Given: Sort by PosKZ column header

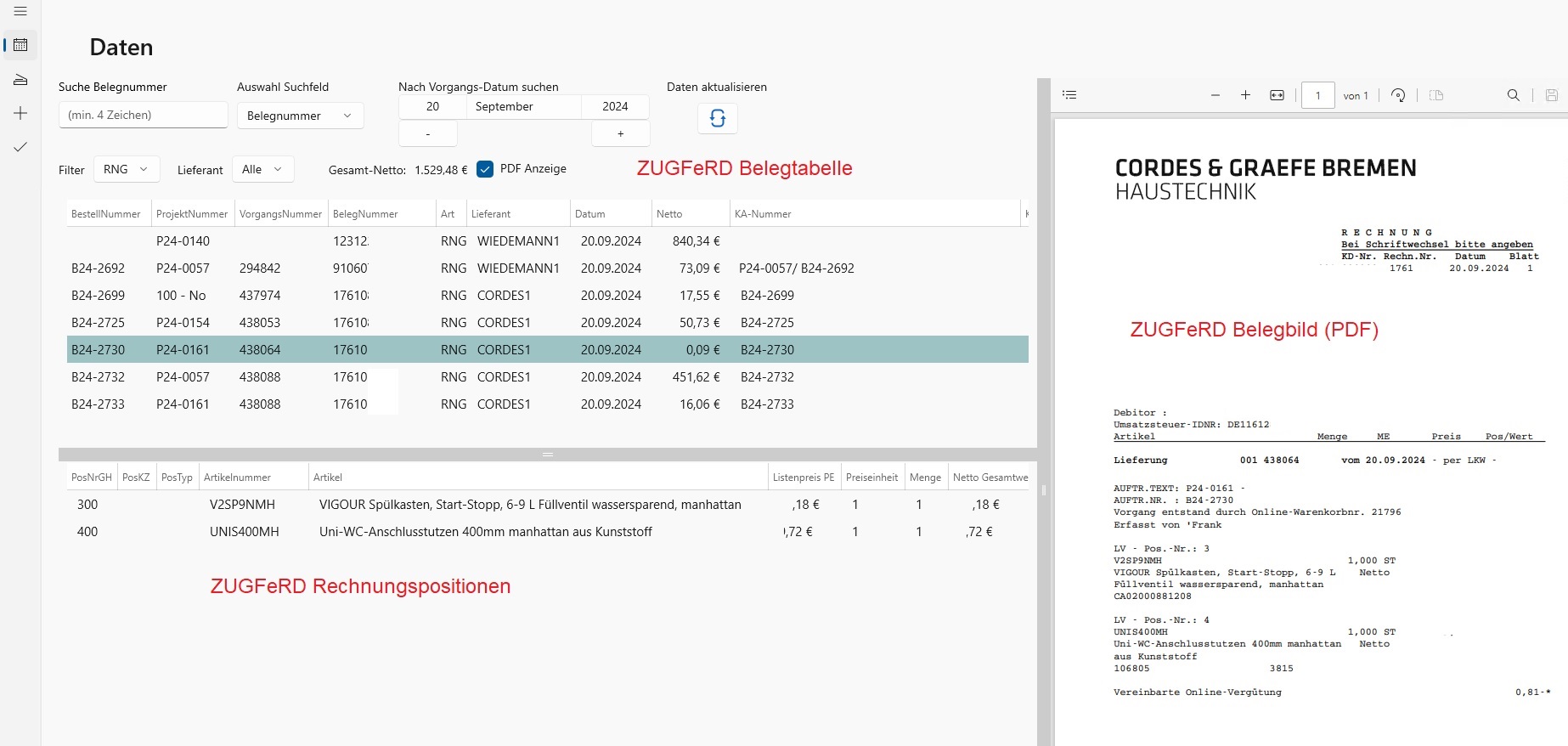Looking at the screenshot, I should point(136,478).
